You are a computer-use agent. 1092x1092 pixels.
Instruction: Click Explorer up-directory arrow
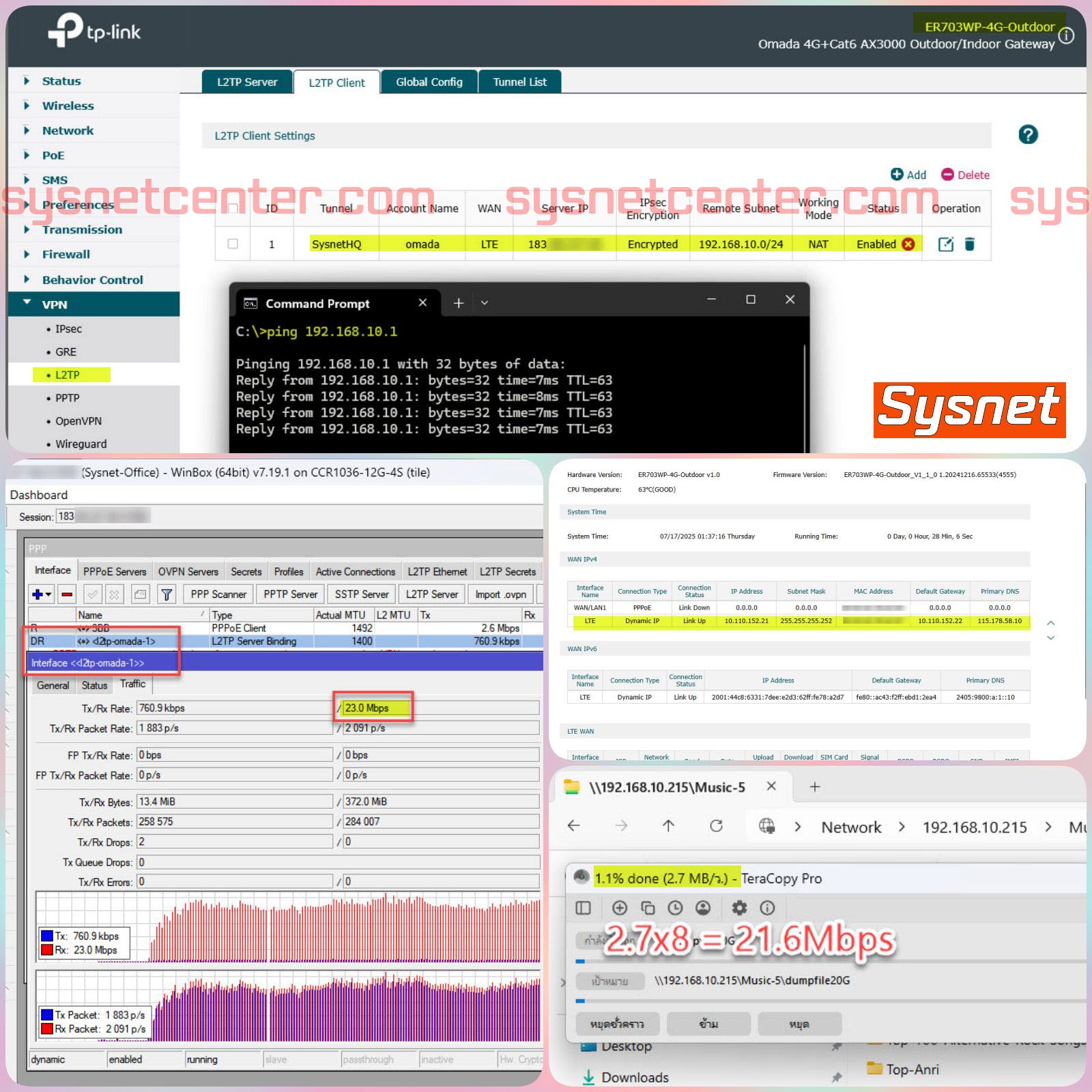(x=669, y=826)
